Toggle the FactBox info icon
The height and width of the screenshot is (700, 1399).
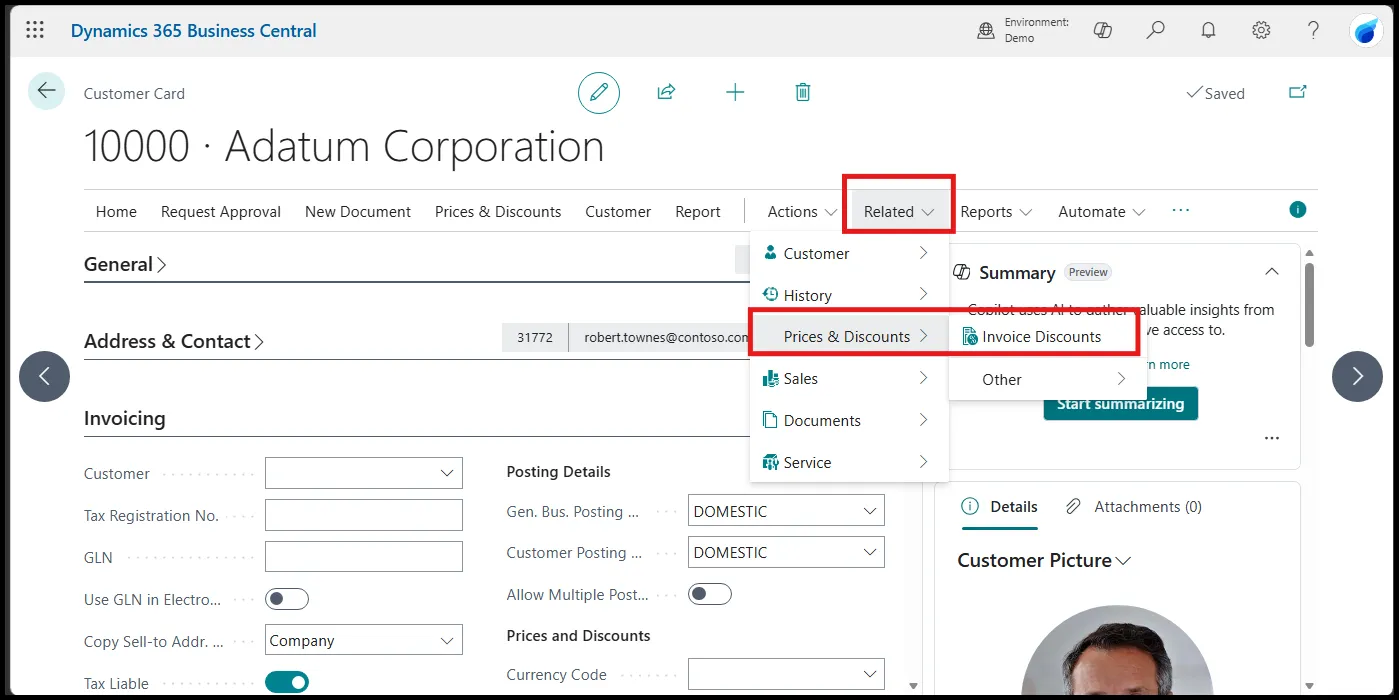(x=1298, y=210)
